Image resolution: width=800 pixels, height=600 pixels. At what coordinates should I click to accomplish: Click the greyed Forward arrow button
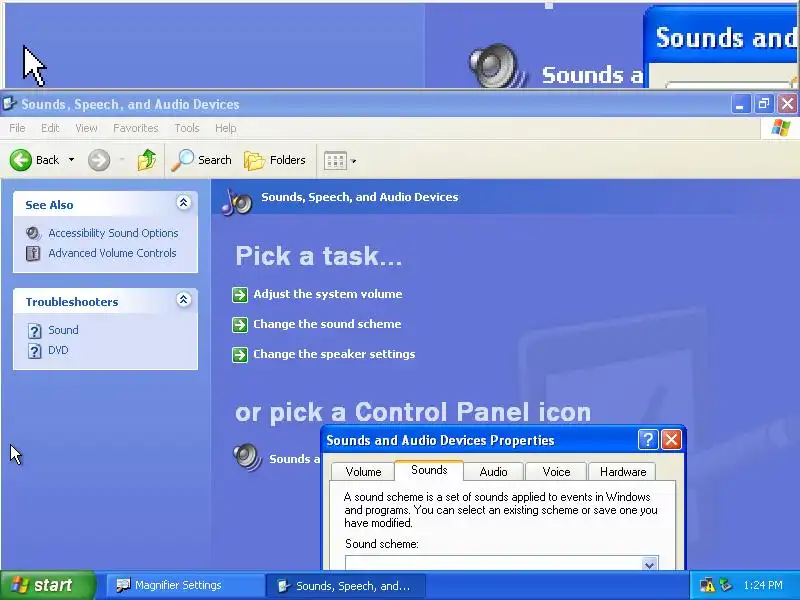99,160
